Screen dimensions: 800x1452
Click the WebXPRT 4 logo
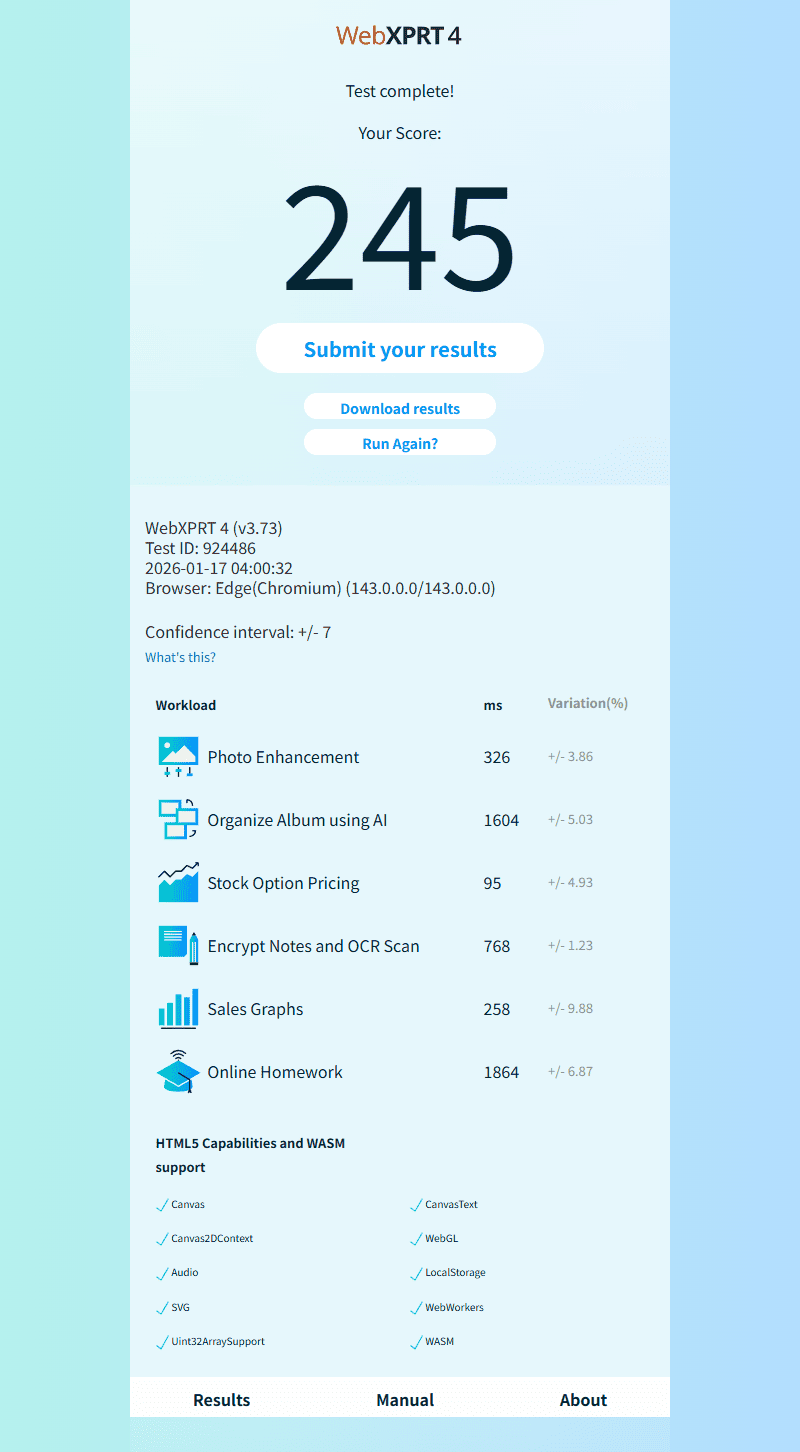[x=399, y=36]
